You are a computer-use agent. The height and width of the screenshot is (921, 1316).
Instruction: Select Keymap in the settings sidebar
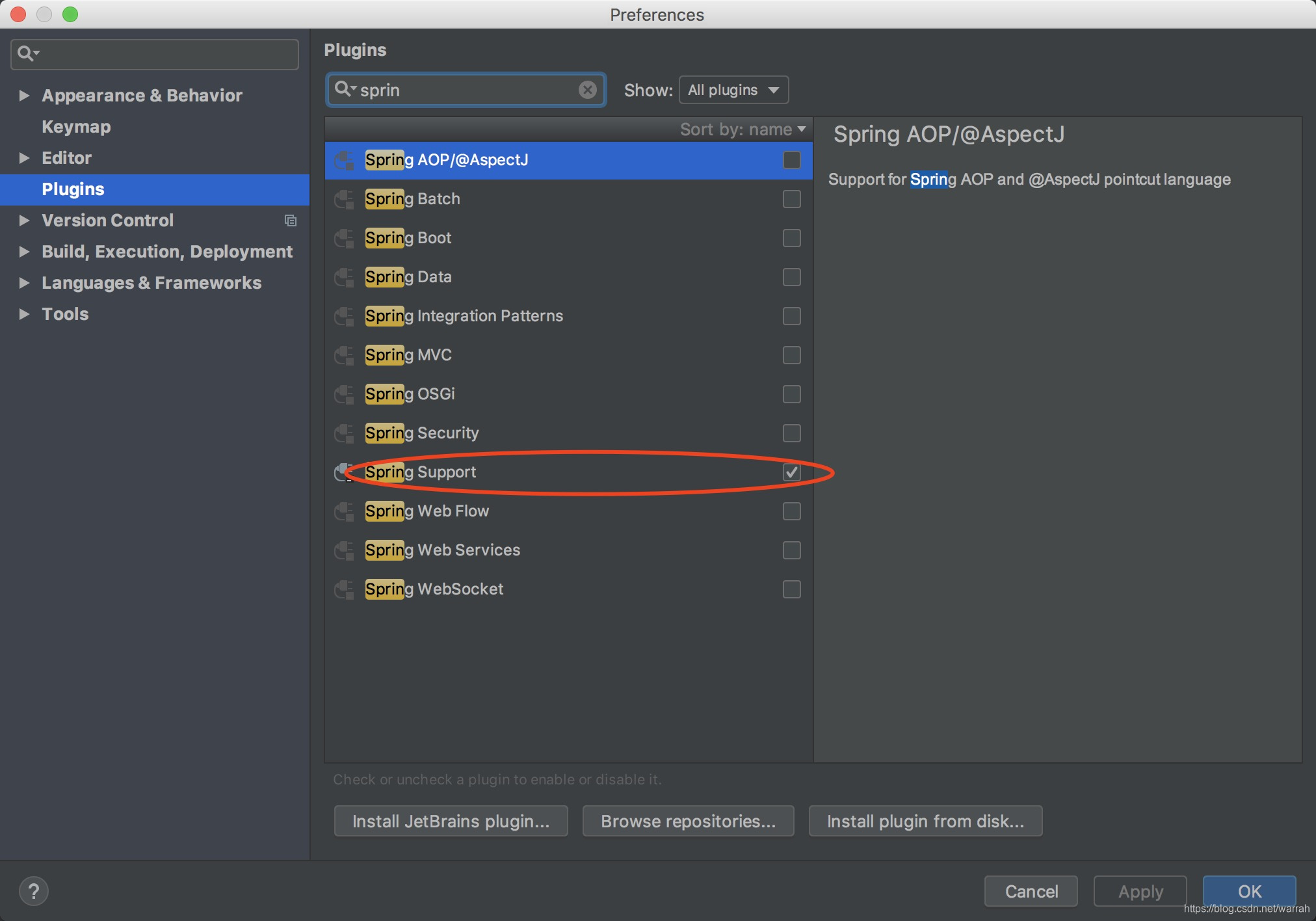coord(76,127)
